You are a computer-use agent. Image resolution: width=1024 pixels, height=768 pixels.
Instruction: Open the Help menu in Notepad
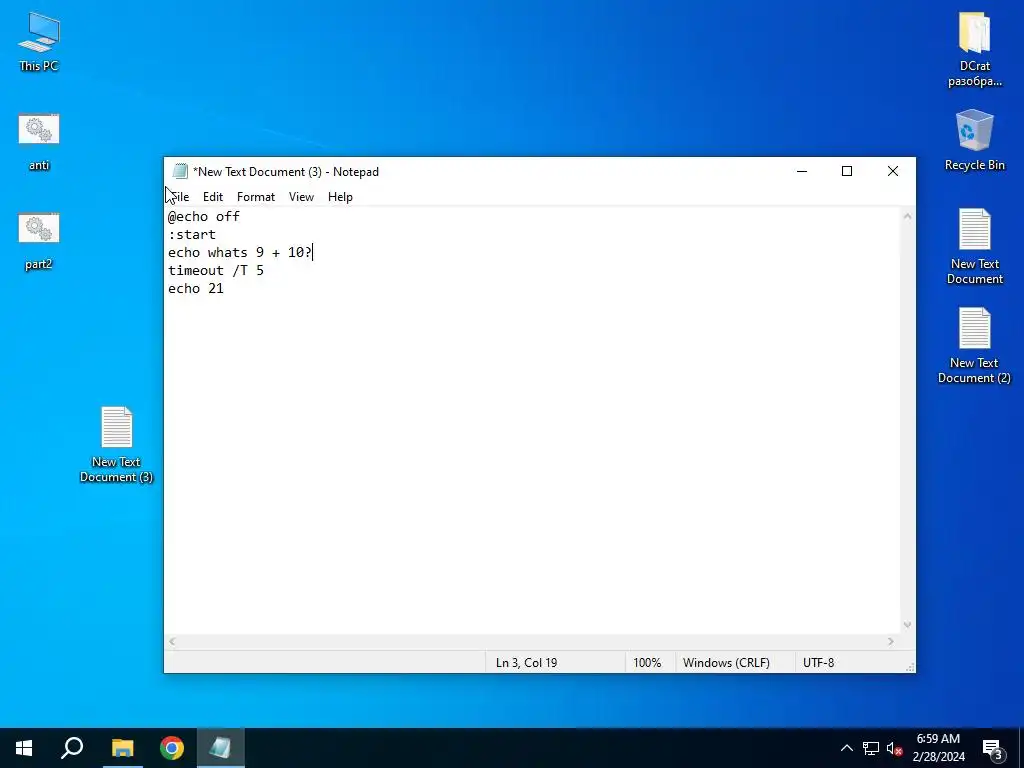340,197
